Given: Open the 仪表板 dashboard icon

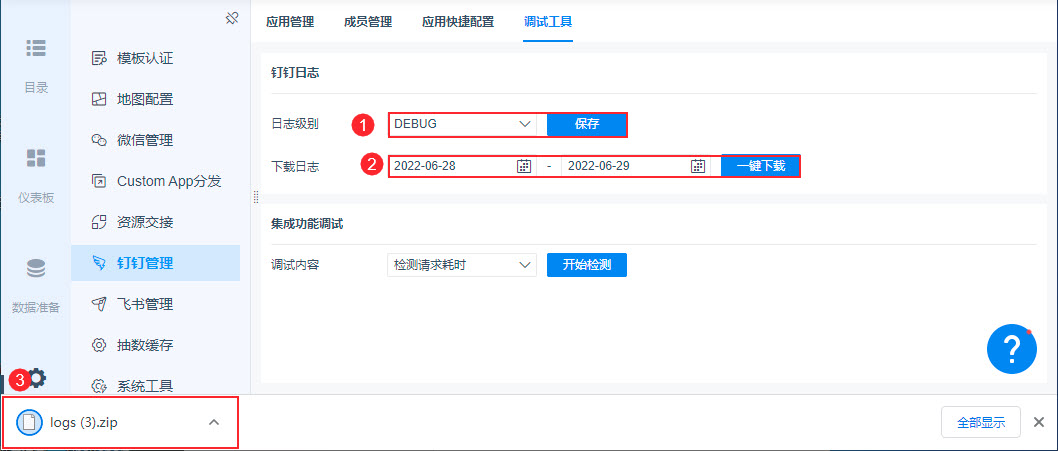Looking at the screenshot, I should click(36, 158).
